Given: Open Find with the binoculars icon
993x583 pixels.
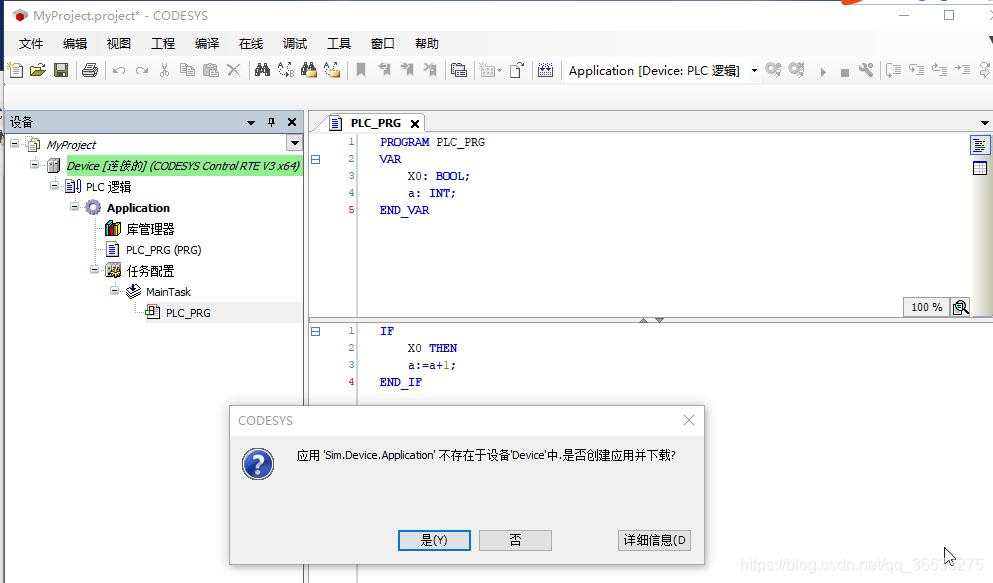Looking at the screenshot, I should (262, 70).
